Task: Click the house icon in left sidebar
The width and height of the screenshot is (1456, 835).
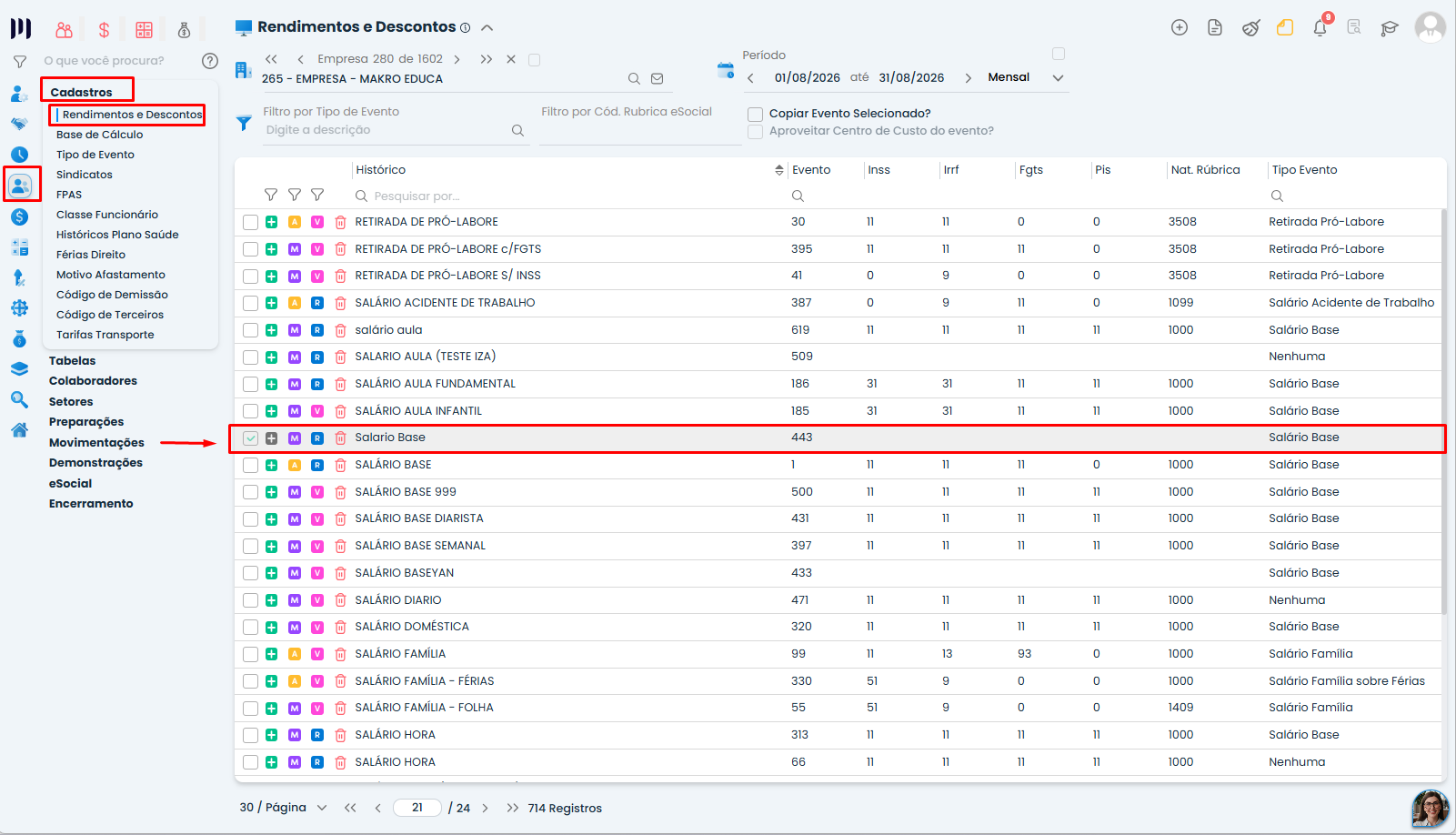Action: 19,430
